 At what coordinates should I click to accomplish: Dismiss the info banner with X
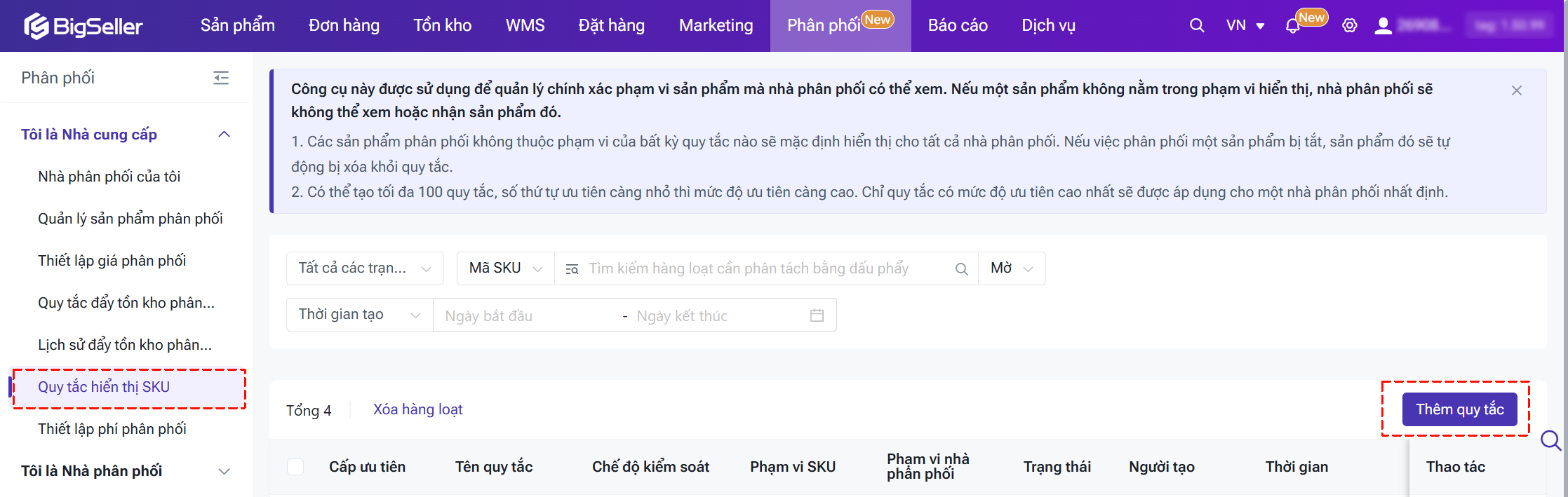(x=1516, y=90)
